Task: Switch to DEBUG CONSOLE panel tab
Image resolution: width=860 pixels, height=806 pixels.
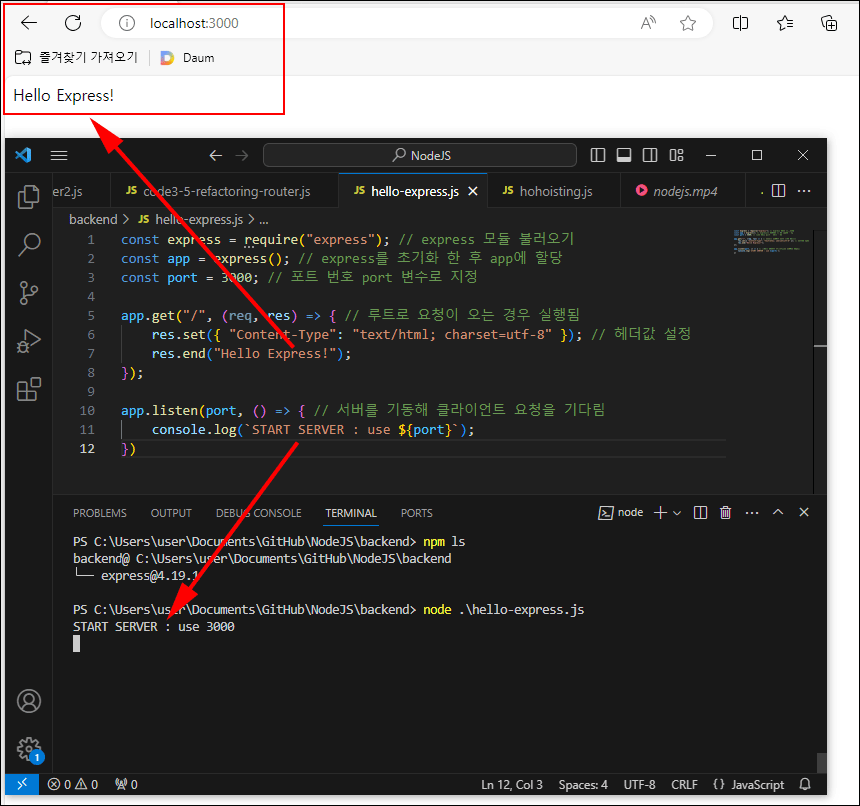Action: click(x=258, y=513)
